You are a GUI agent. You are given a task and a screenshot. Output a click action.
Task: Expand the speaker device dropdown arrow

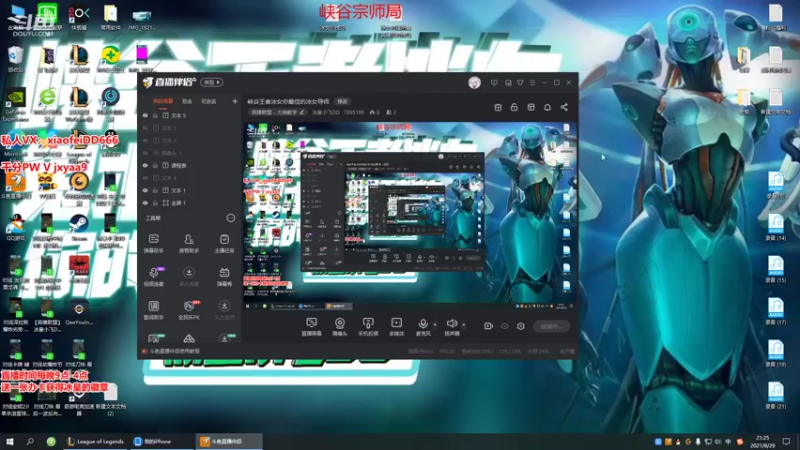[x=463, y=324]
